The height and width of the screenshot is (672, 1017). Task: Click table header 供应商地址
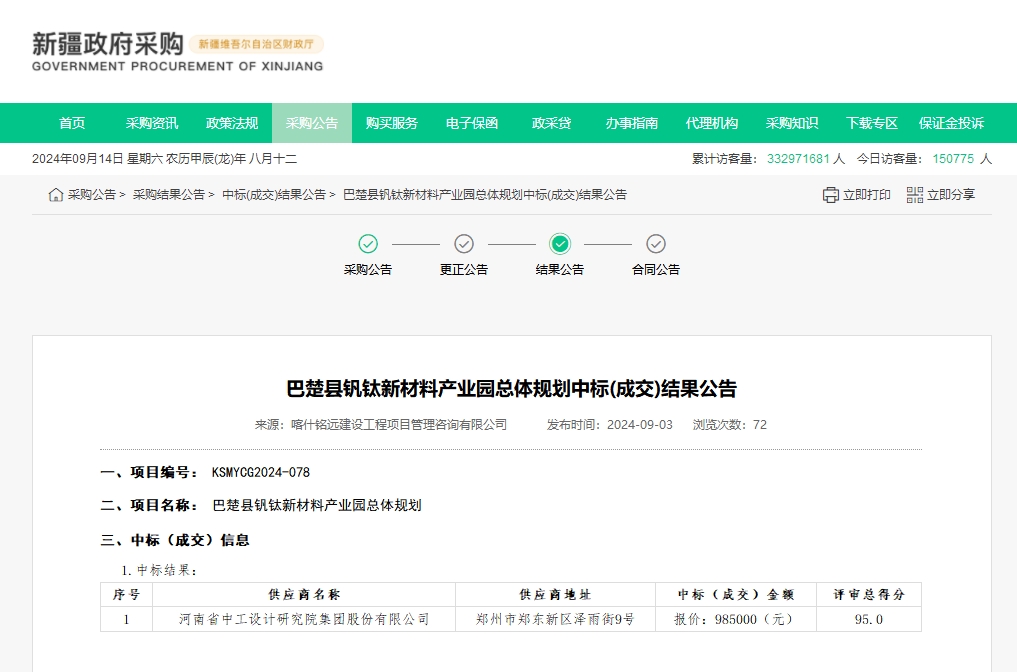coord(555,595)
